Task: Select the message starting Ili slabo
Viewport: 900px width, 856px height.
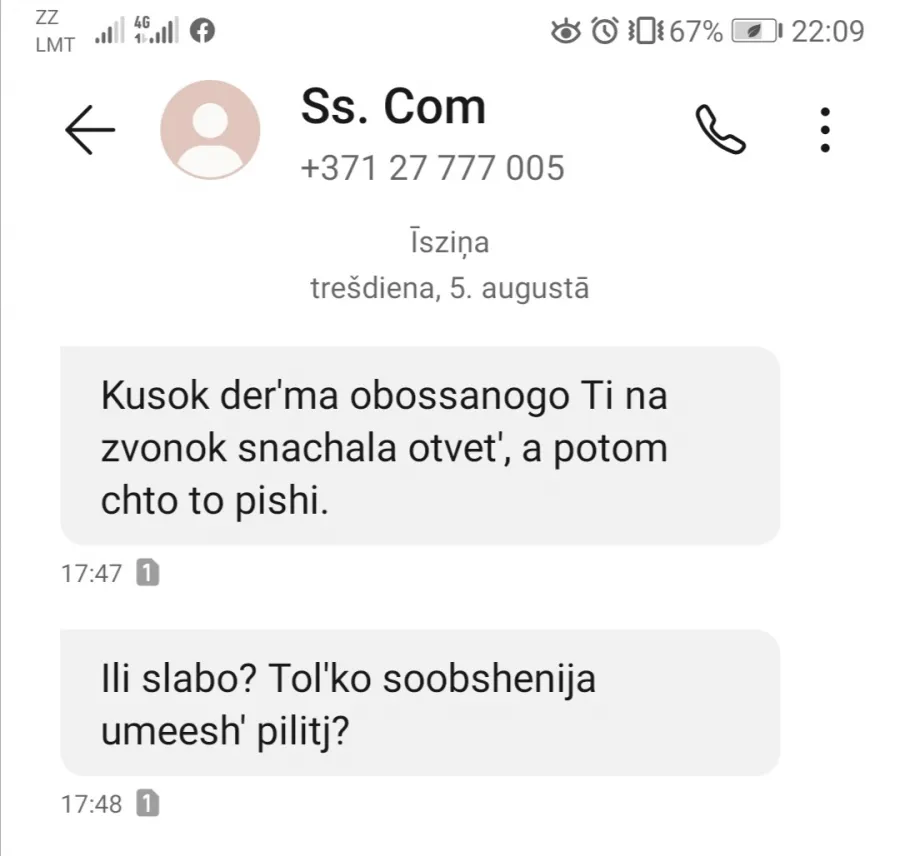Action: [x=420, y=703]
